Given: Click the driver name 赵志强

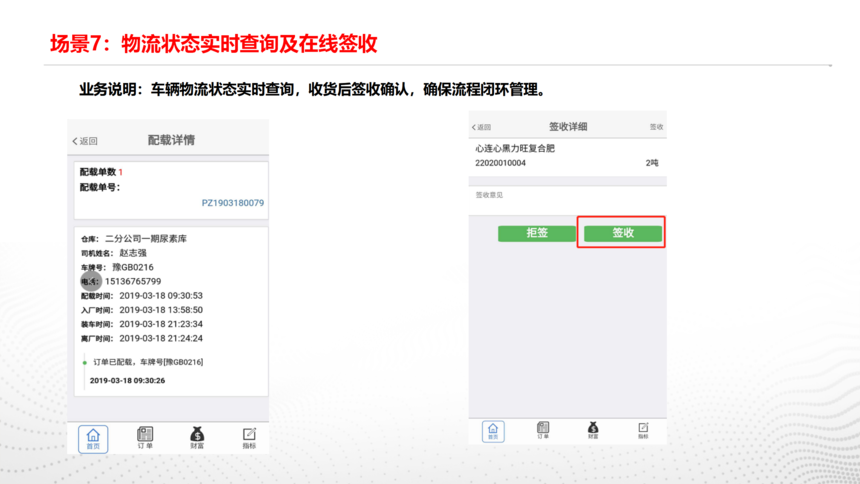Looking at the screenshot, I should (x=133, y=253).
